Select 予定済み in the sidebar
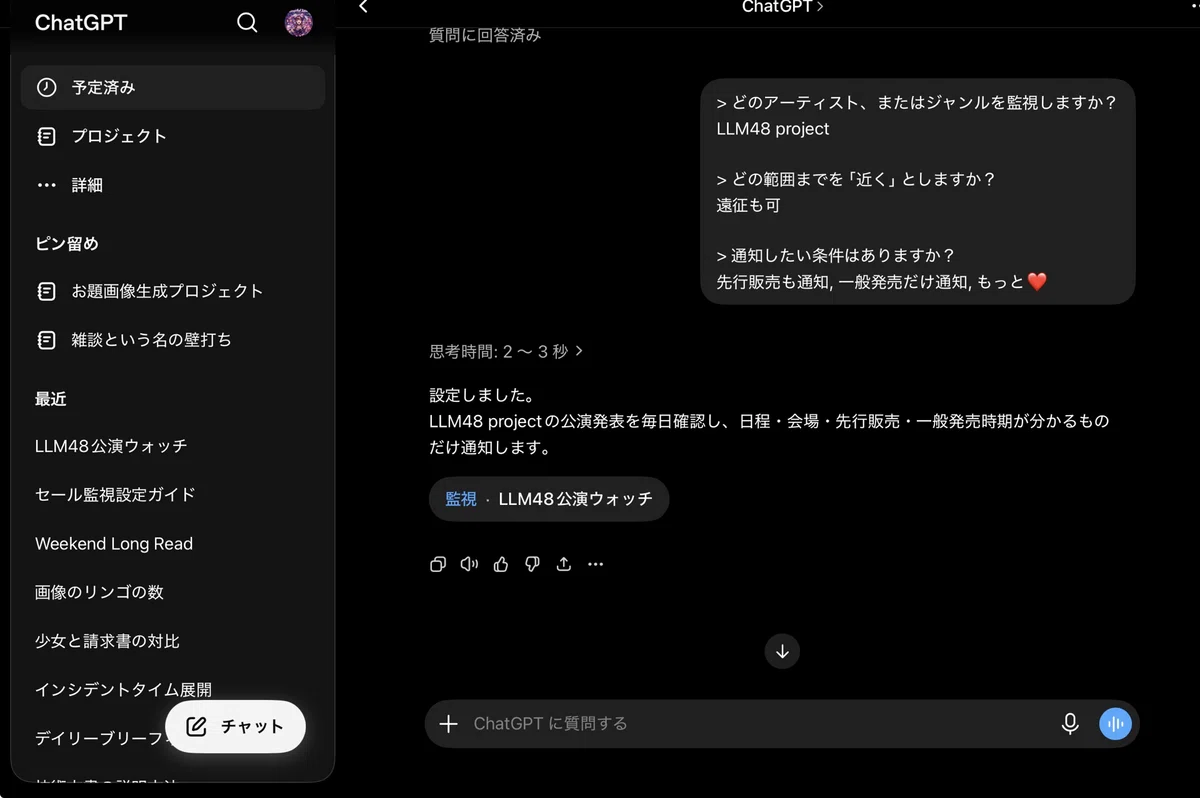The image size is (1200, 798). pos(173,87)
